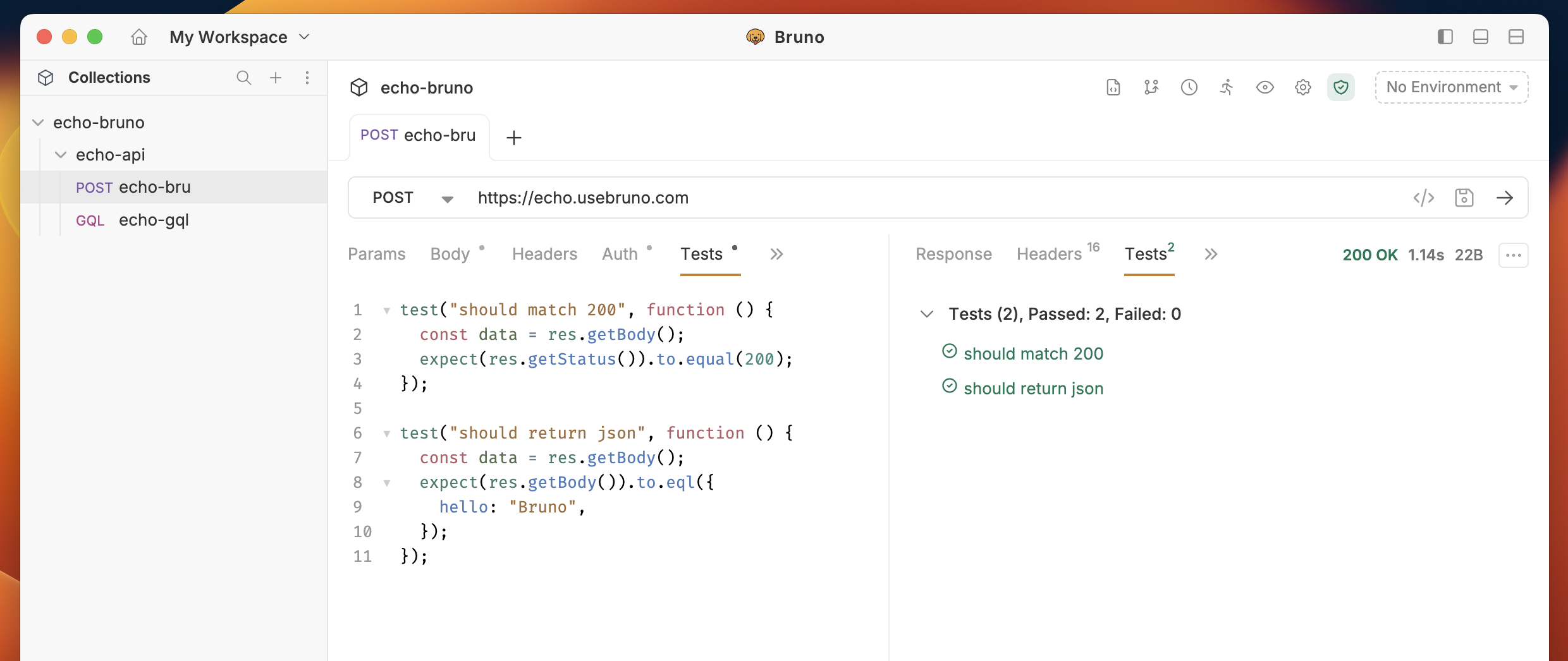
Task: Toggle response preview with the eye icon
Action: [1265, 87]
